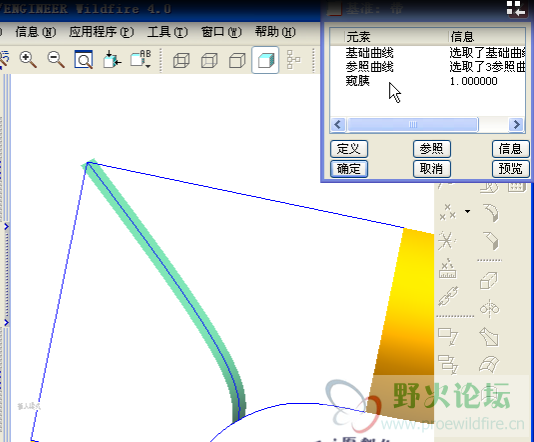Expand the datum point tool flyout arrow

point(468,211)
